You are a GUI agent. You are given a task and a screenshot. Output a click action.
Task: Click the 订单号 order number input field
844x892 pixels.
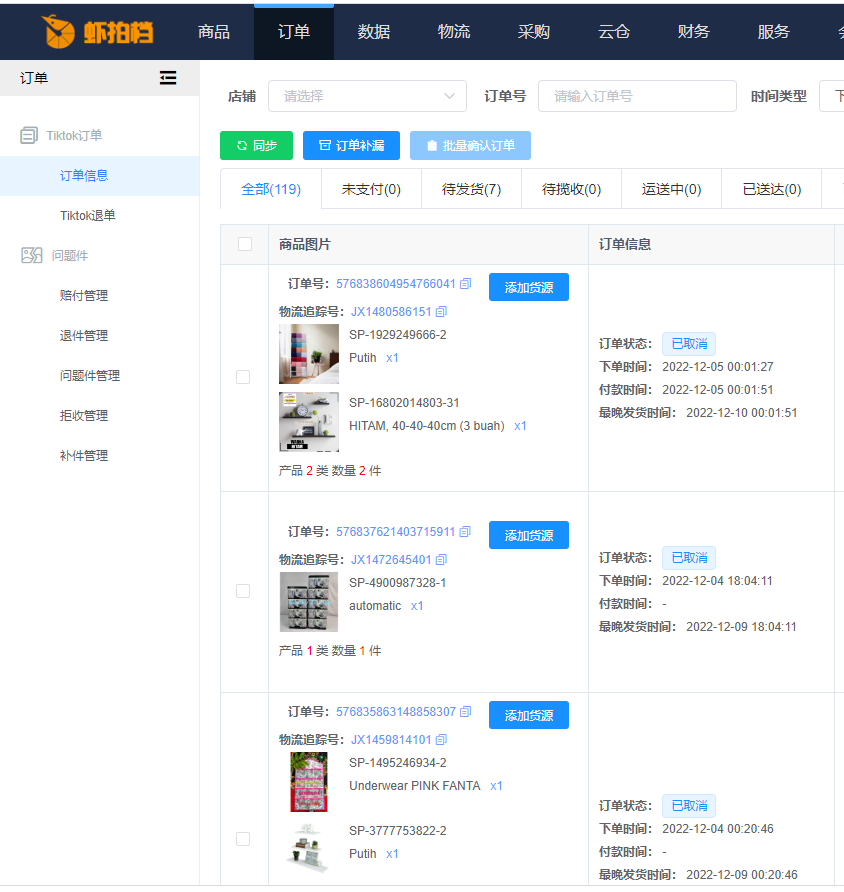637,96
